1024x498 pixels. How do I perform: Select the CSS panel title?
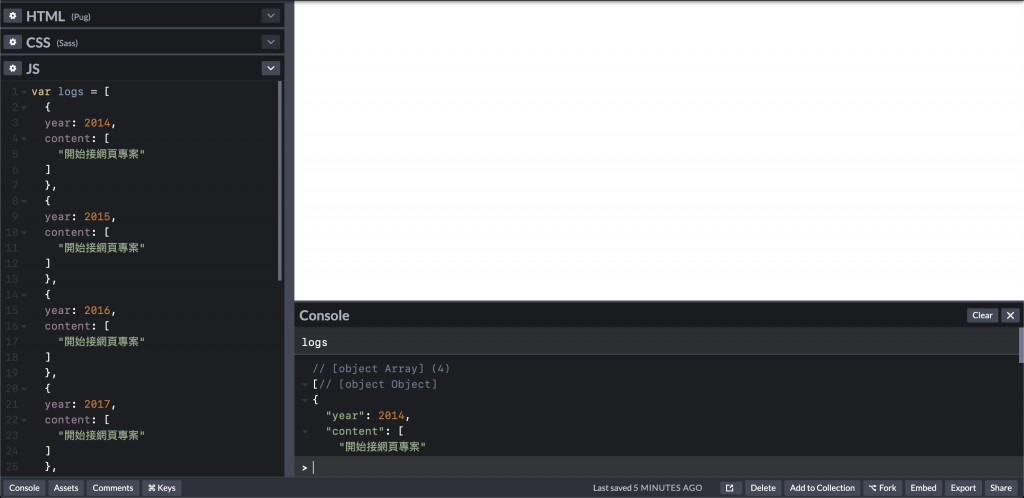tap(38, 42)
